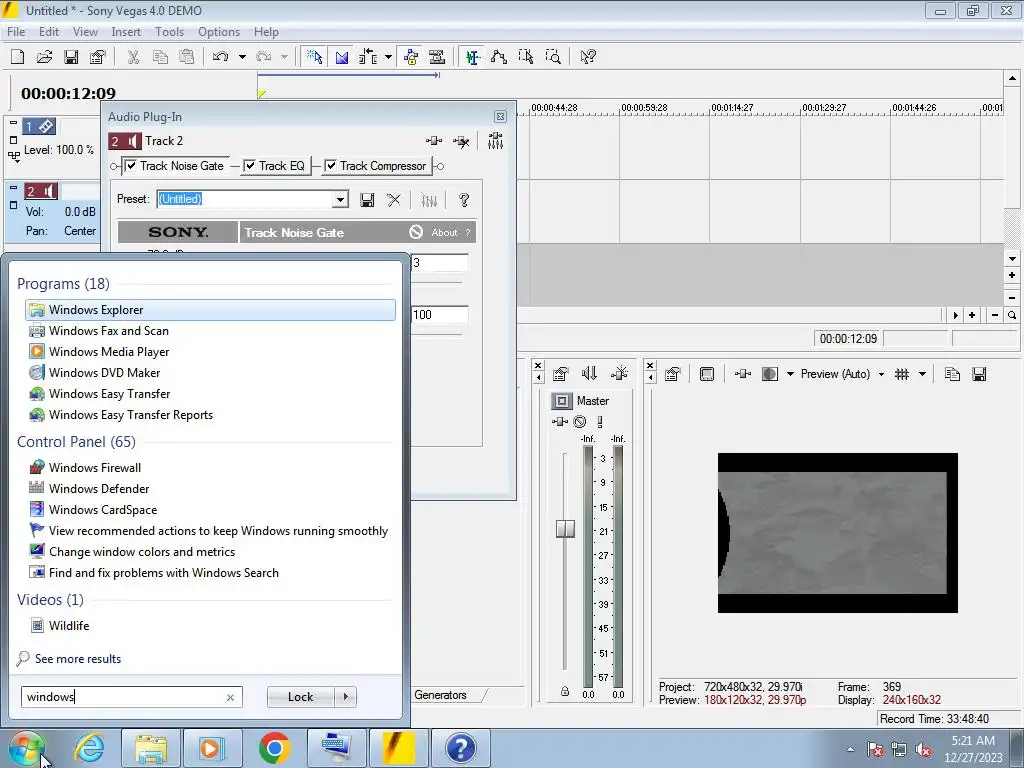Switch to the Generators tab
Screen dimensions: 1024x768
441,695
